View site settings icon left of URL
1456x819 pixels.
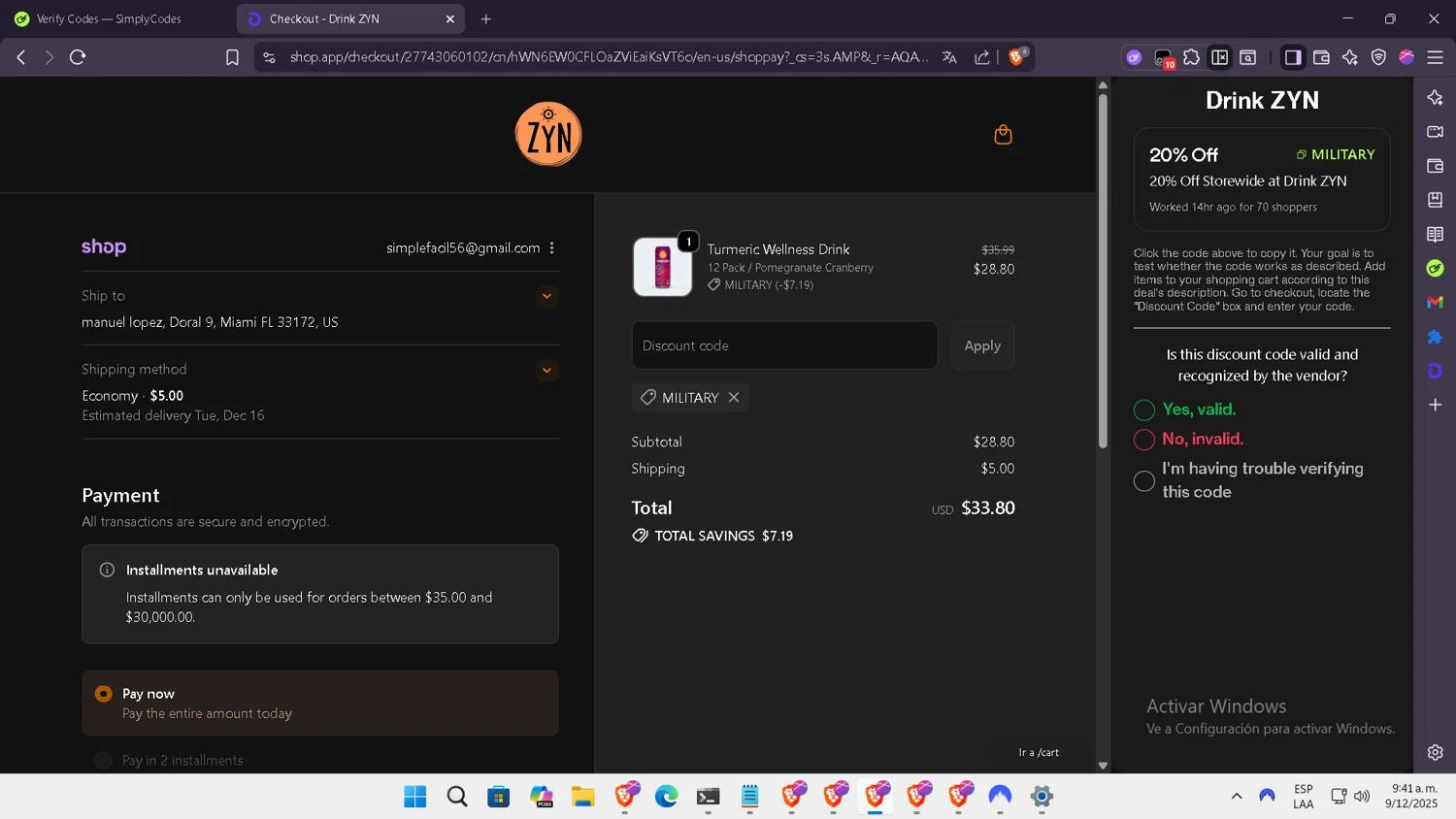coord(270,57)
